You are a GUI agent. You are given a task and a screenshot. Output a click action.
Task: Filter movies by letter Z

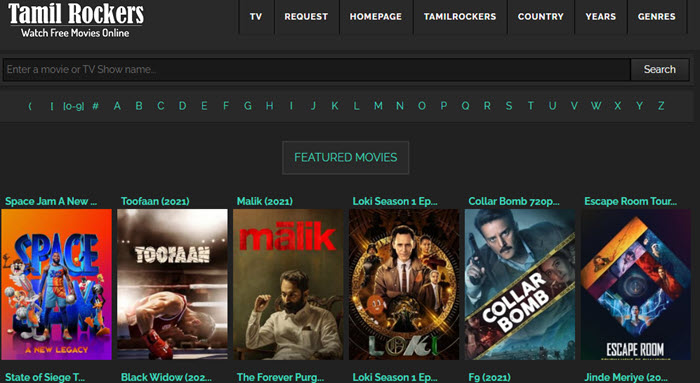pos(661,106)
